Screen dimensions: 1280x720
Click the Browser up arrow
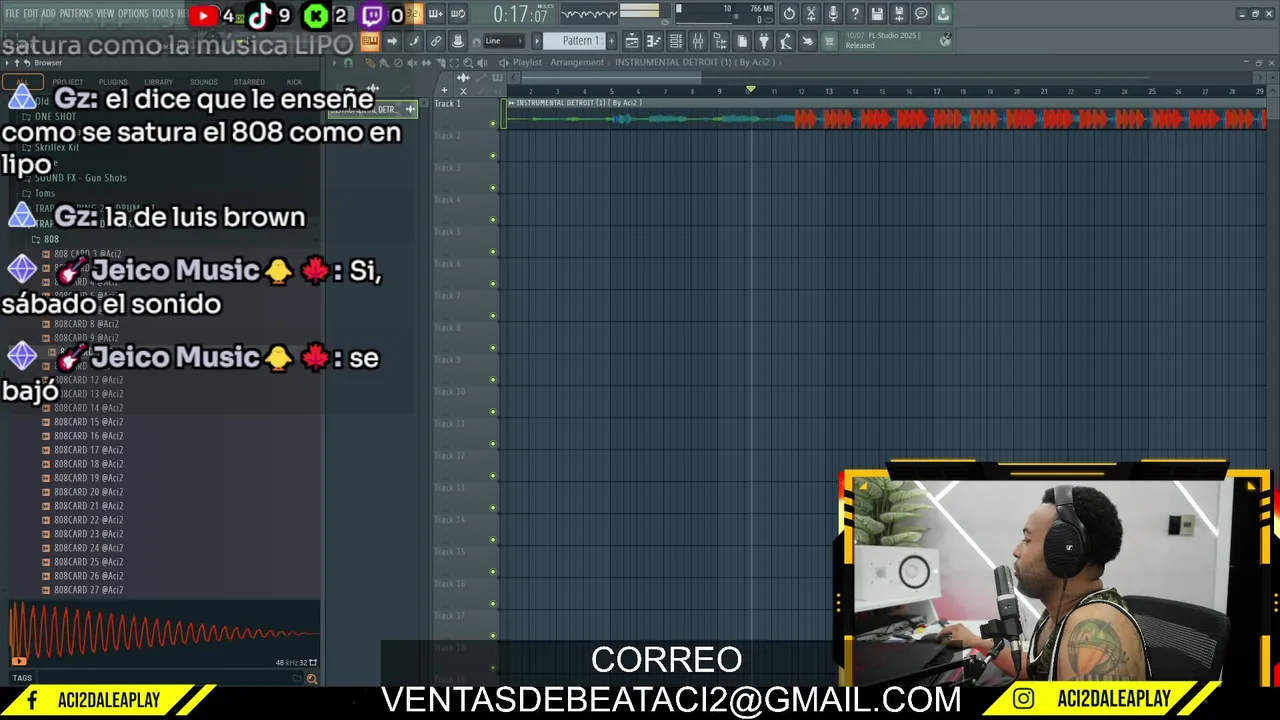coord(17,62)
